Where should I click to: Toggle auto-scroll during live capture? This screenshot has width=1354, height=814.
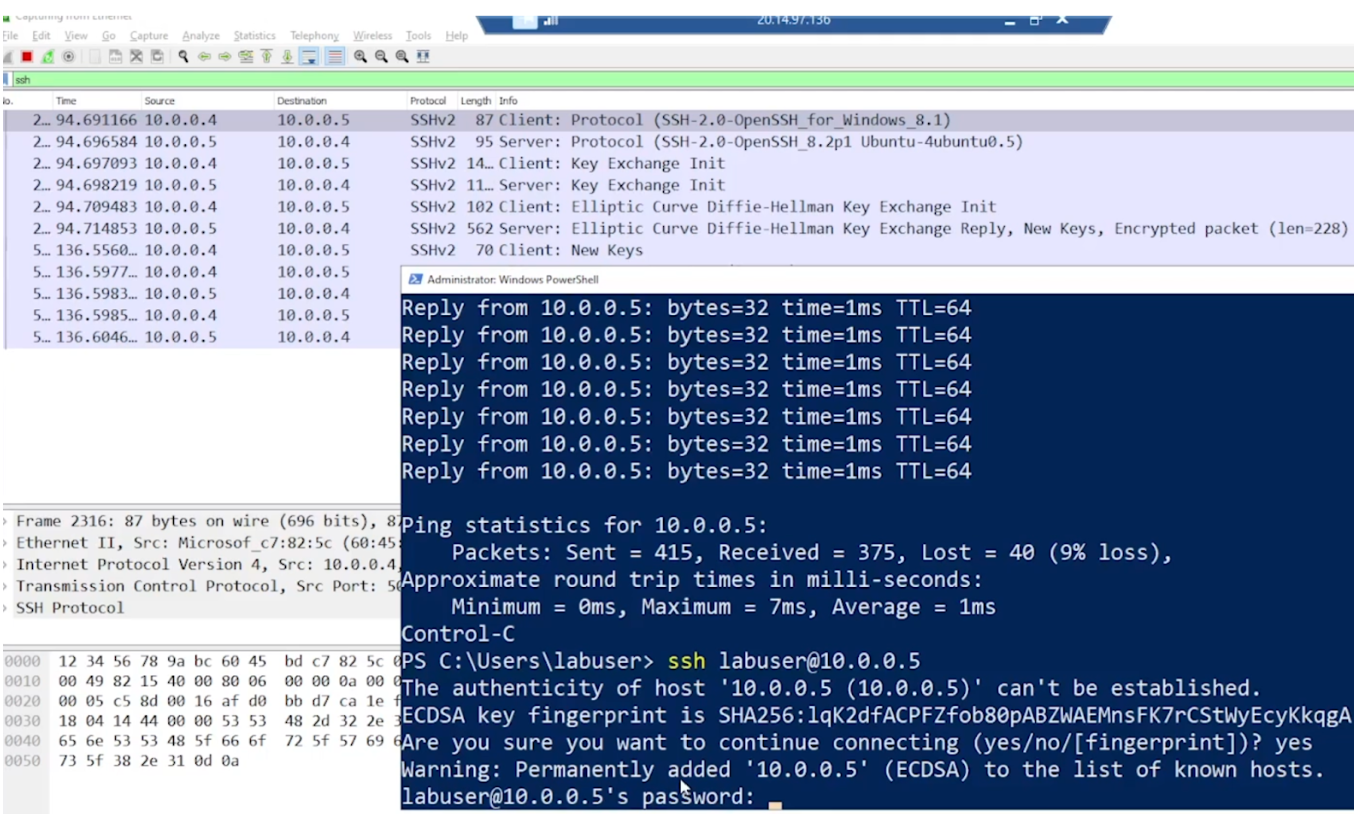[308, 56]
